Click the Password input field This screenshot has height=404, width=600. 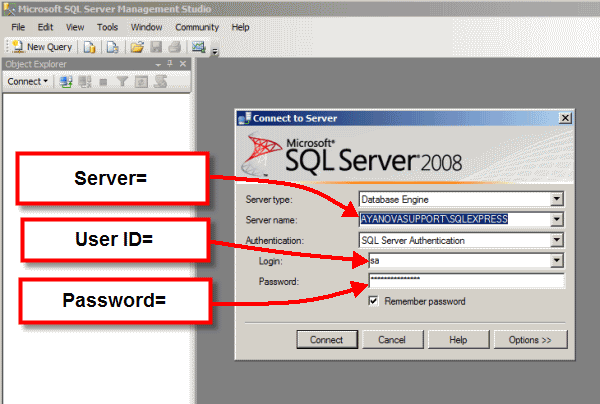pos(466,280)
